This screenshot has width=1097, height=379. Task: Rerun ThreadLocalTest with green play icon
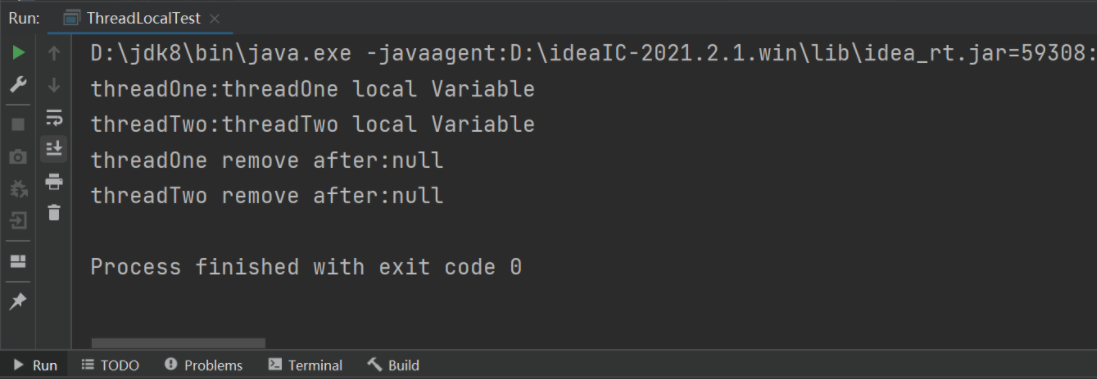click(x=18, y=52)
